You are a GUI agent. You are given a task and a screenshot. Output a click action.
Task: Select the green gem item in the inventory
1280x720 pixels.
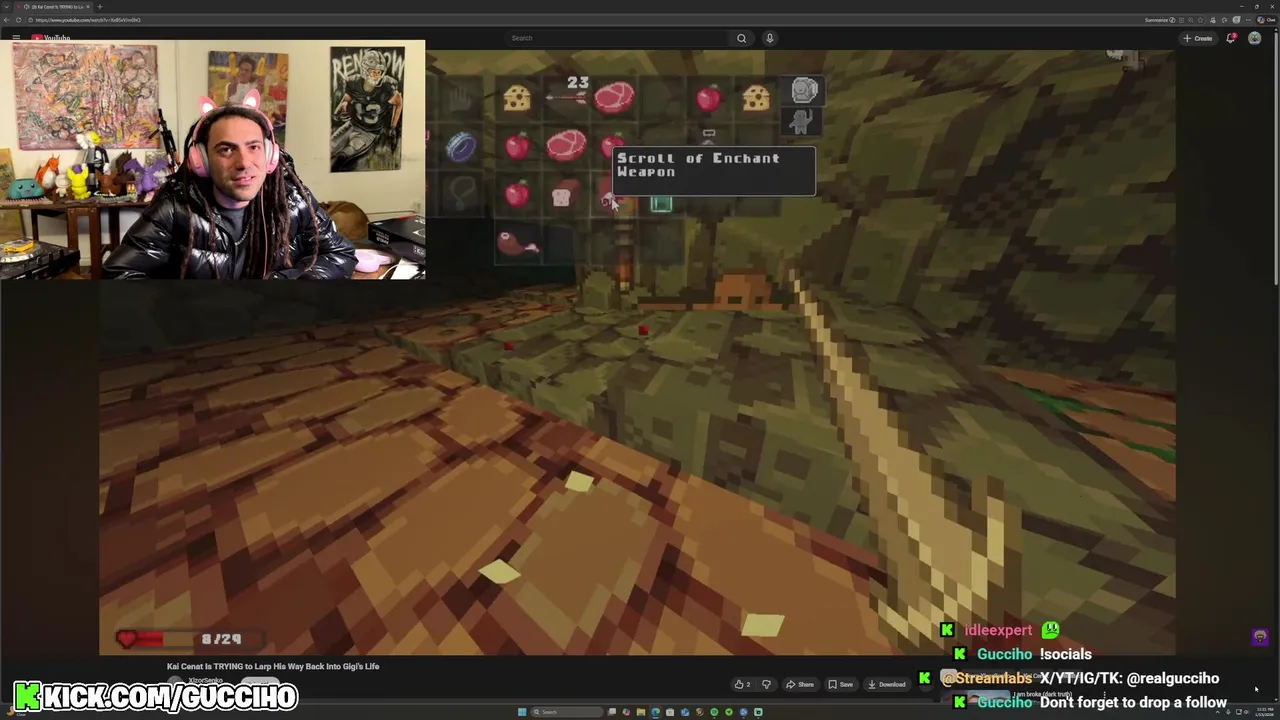tap(661, 204)
